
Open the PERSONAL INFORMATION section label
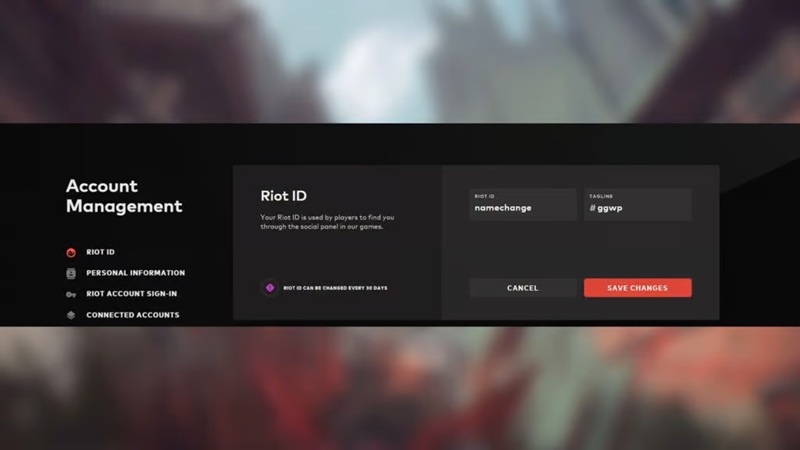pyautogui.click(x=135, y=273)
